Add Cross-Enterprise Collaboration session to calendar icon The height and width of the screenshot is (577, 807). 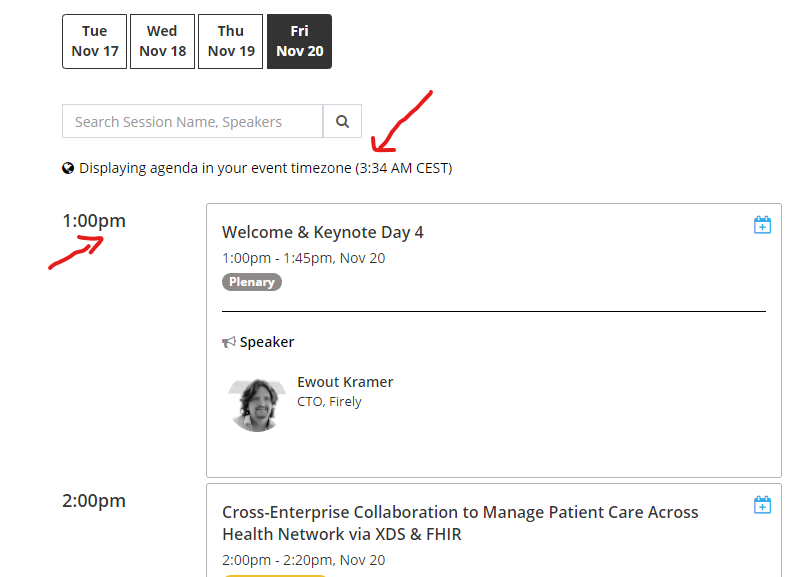click(x=762, y=505)
